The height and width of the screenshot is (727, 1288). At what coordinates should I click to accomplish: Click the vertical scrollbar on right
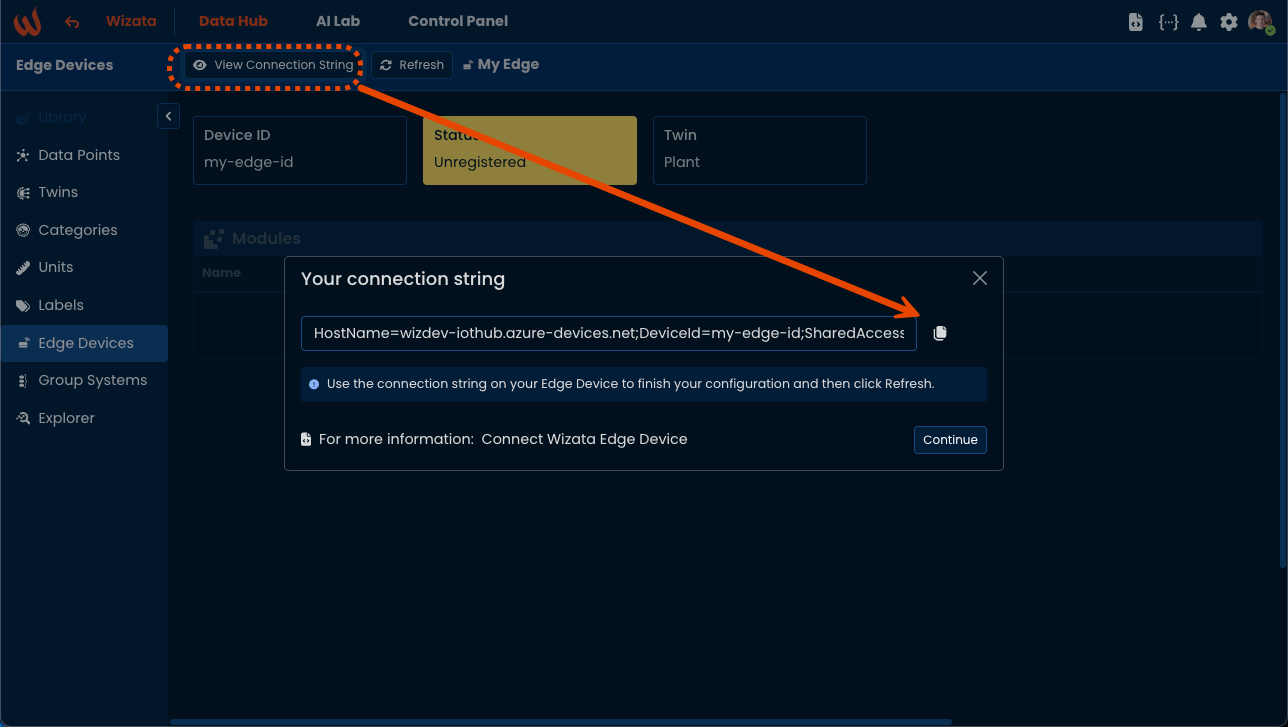[1283, 330]
